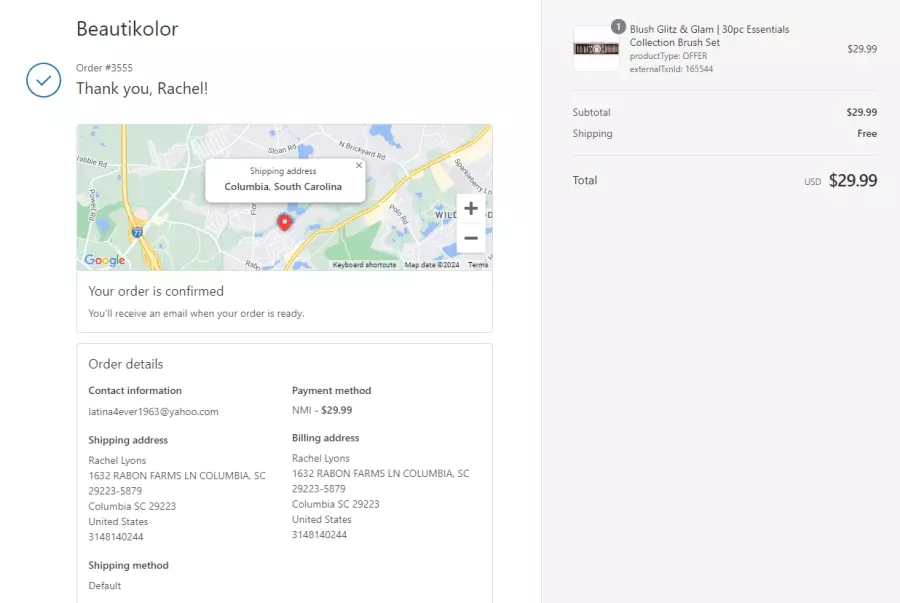
Task: Click the product line price $29.99
Action: click(x=862, y=49)
